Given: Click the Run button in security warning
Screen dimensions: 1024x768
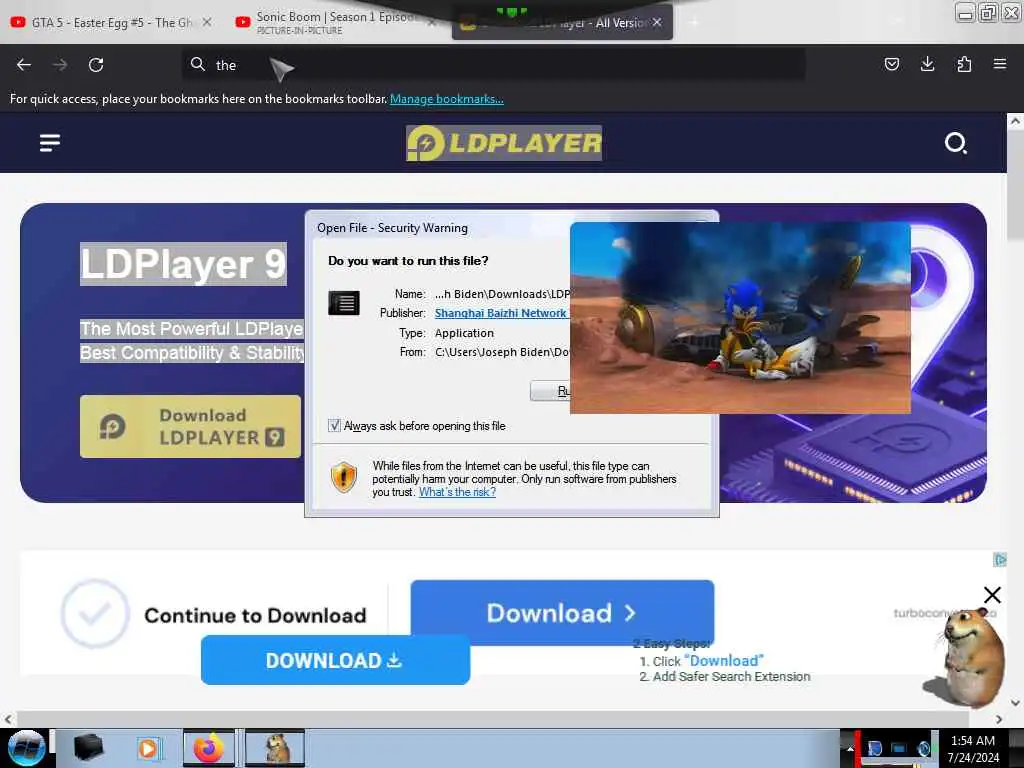Looking at the screenshot, I should point(551,391).
